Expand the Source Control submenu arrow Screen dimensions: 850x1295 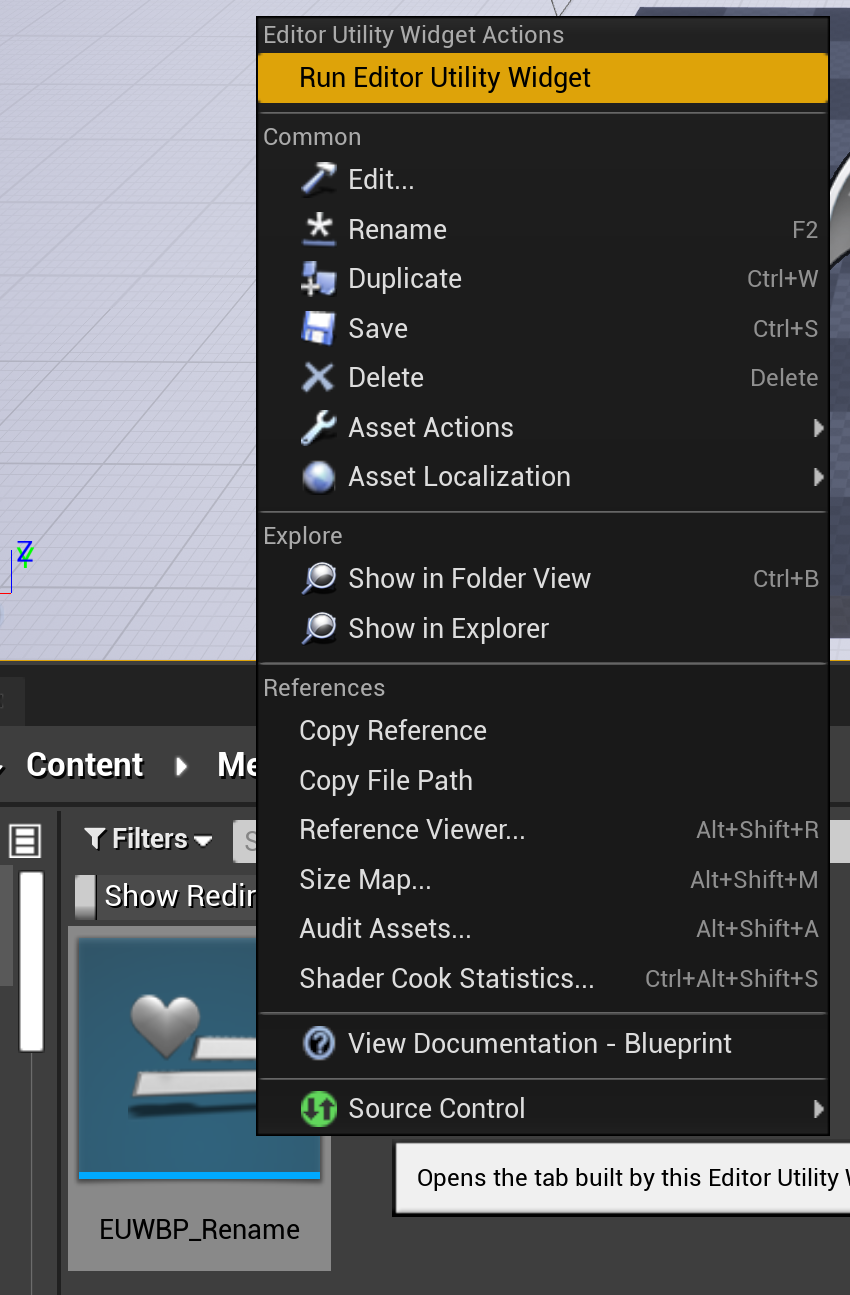pos(818,1108)
